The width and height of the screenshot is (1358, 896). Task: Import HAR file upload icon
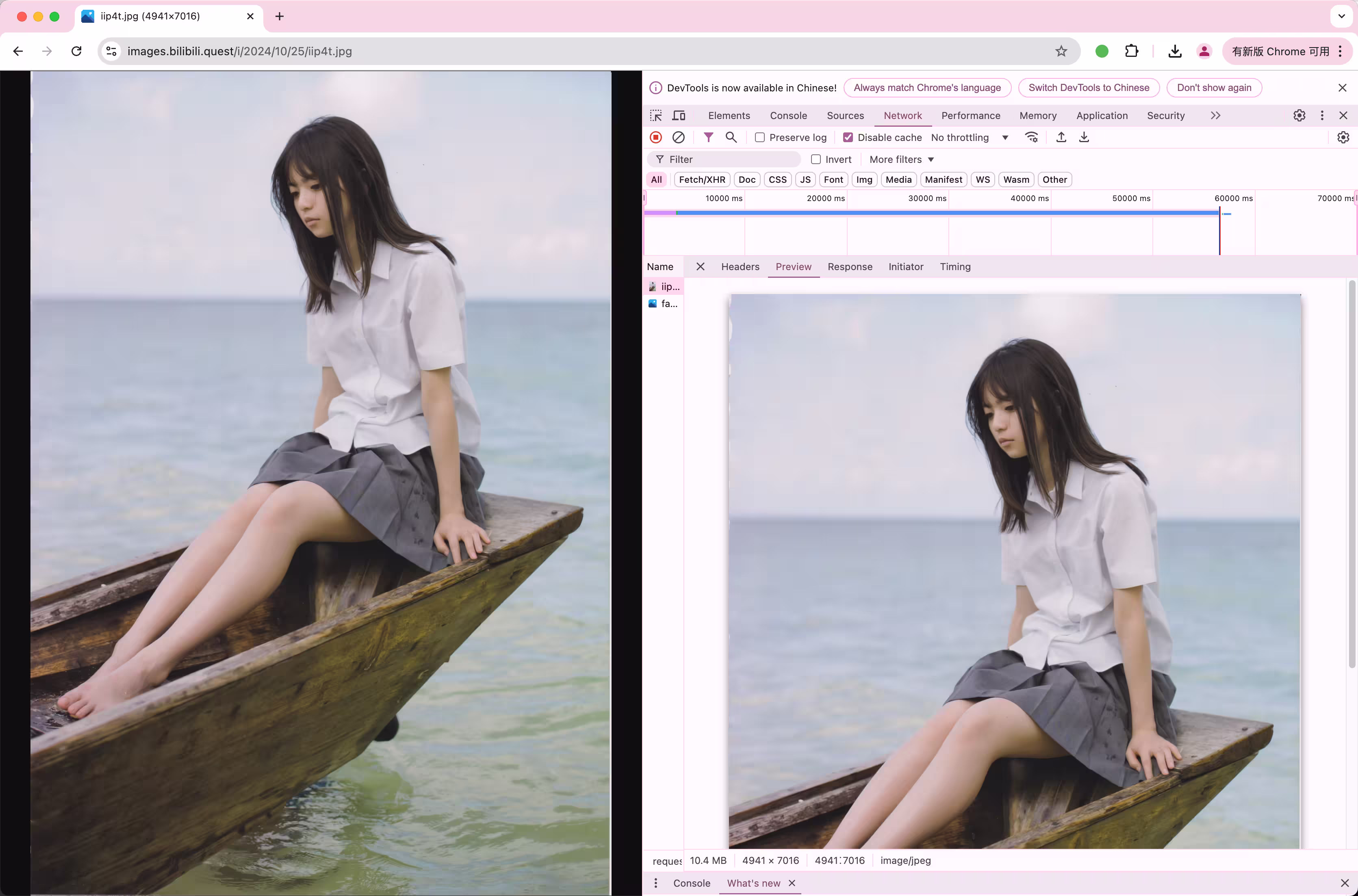click(1061, 137)
